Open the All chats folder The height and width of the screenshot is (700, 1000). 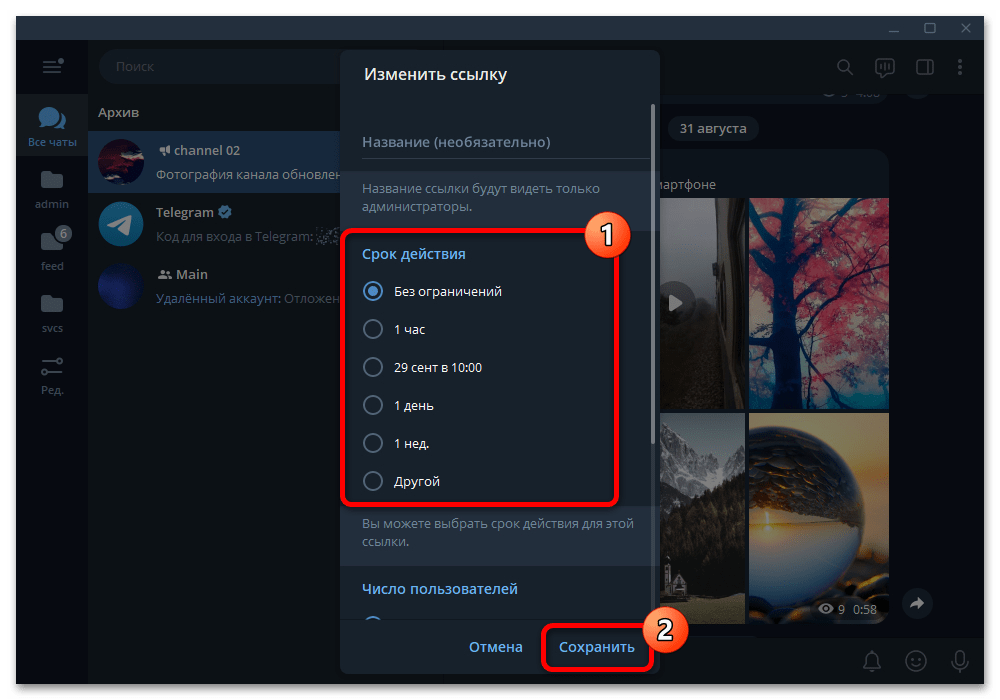point(52,126)
